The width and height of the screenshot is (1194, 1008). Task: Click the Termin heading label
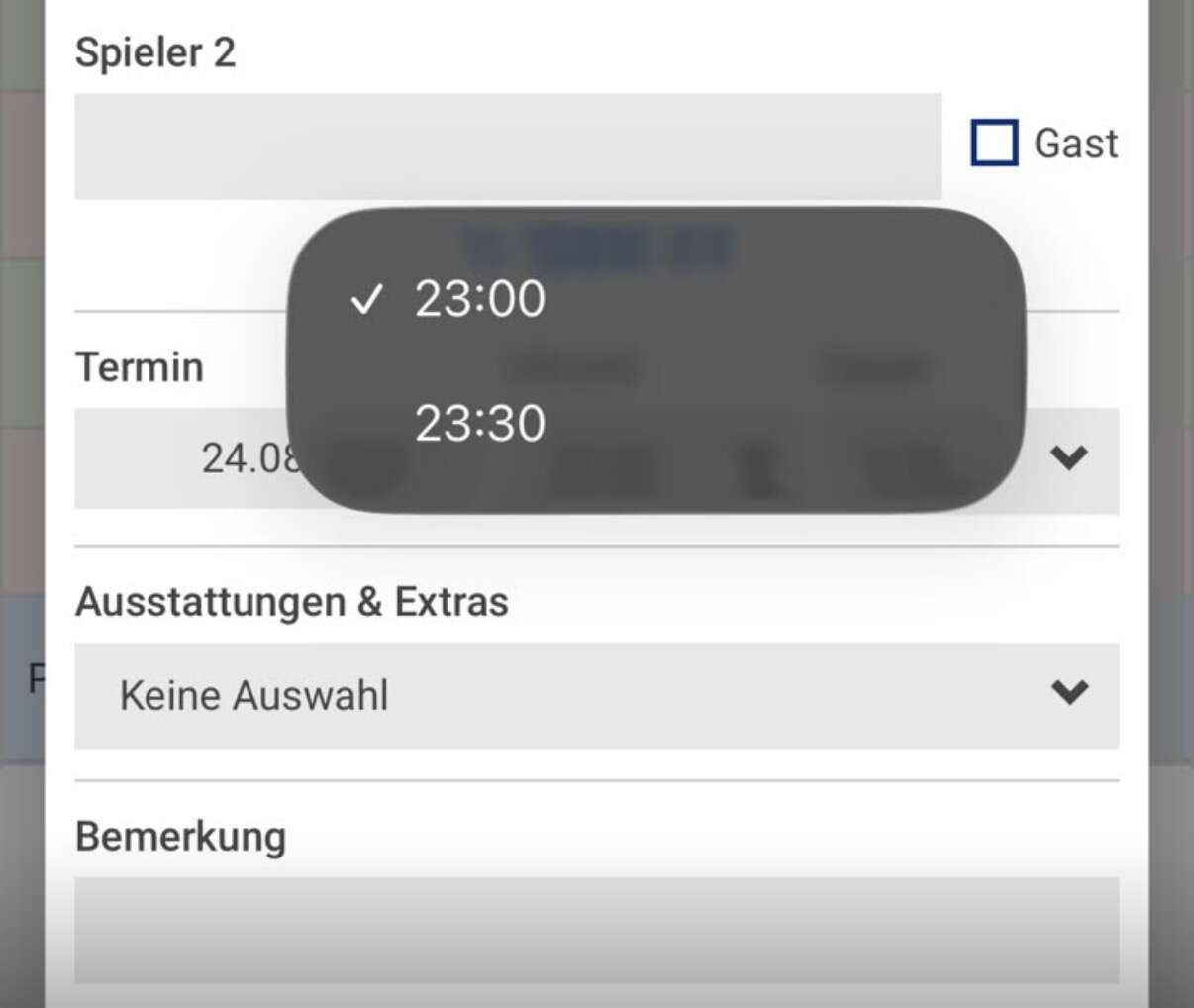(x=140, y=367)
